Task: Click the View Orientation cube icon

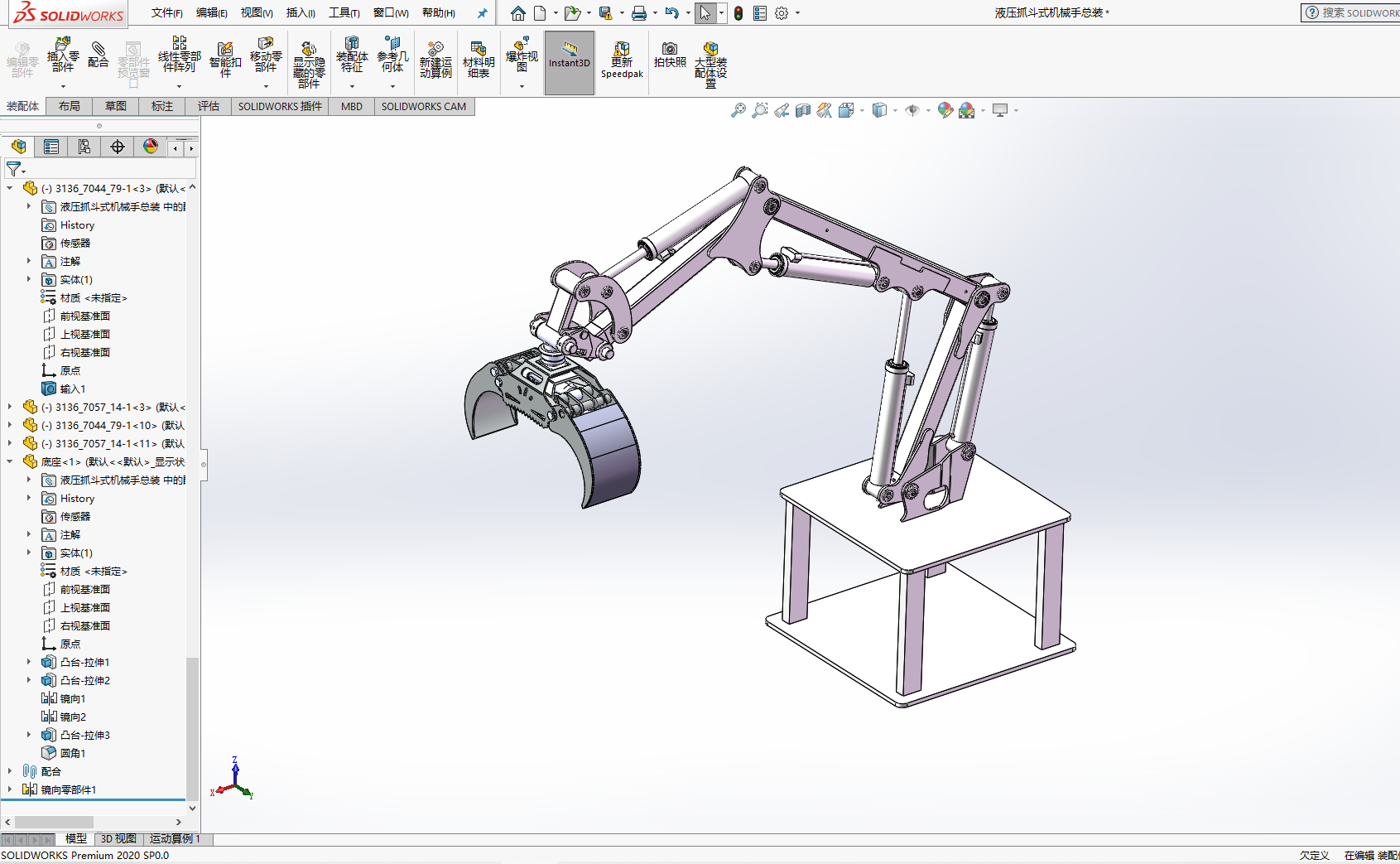Action: point(845,110)
